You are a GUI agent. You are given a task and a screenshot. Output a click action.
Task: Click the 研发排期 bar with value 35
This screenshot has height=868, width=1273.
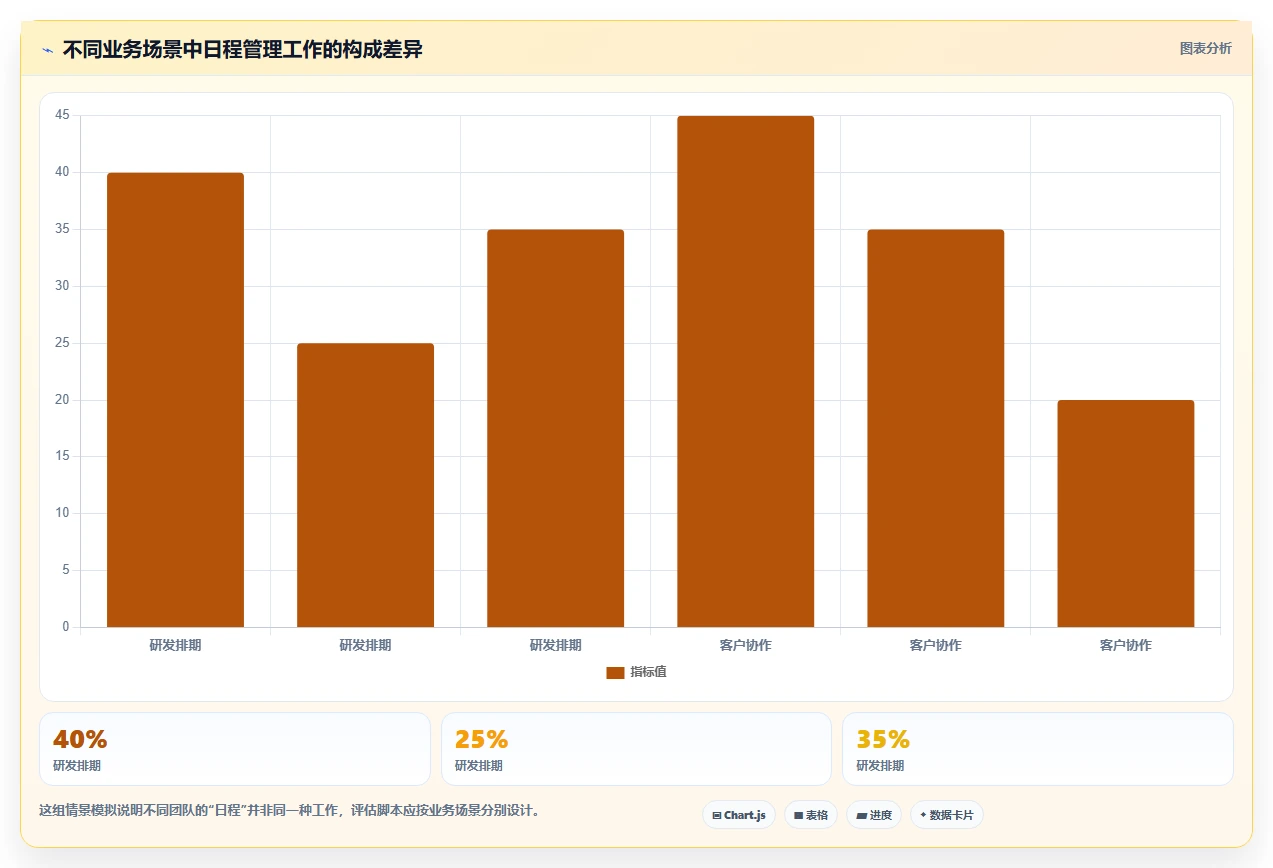pos(555,428)
